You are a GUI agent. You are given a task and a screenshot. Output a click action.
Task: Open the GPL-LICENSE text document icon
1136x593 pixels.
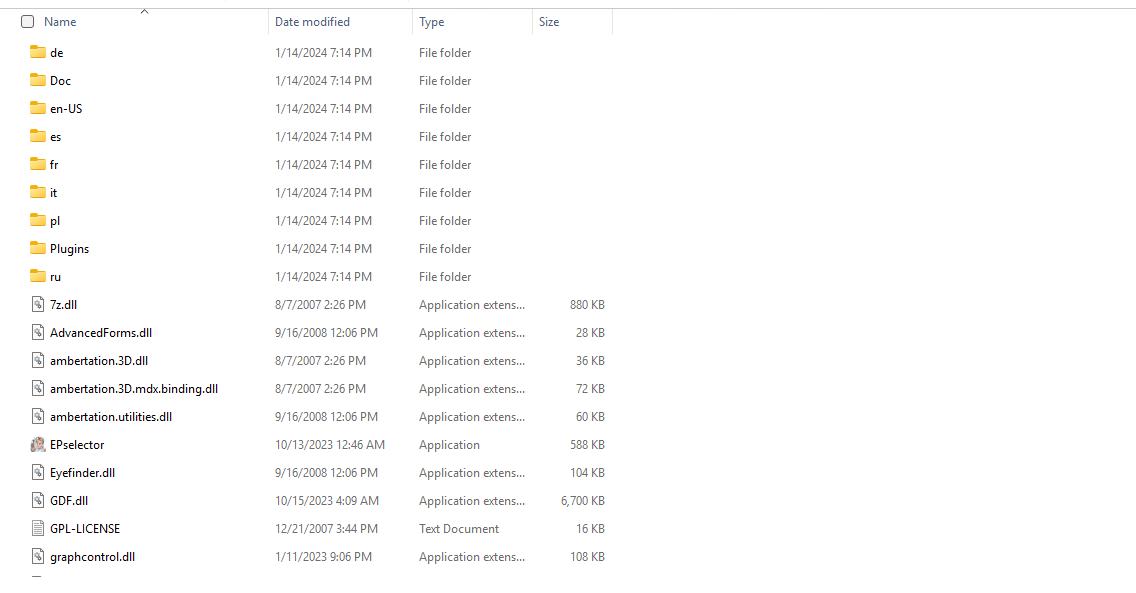coord(35,528)
